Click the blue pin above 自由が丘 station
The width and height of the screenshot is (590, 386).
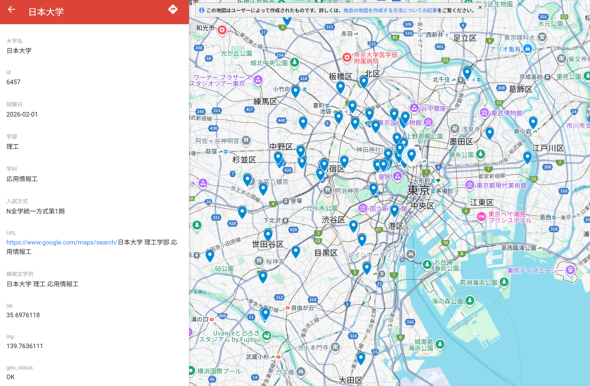pos(265,314)
